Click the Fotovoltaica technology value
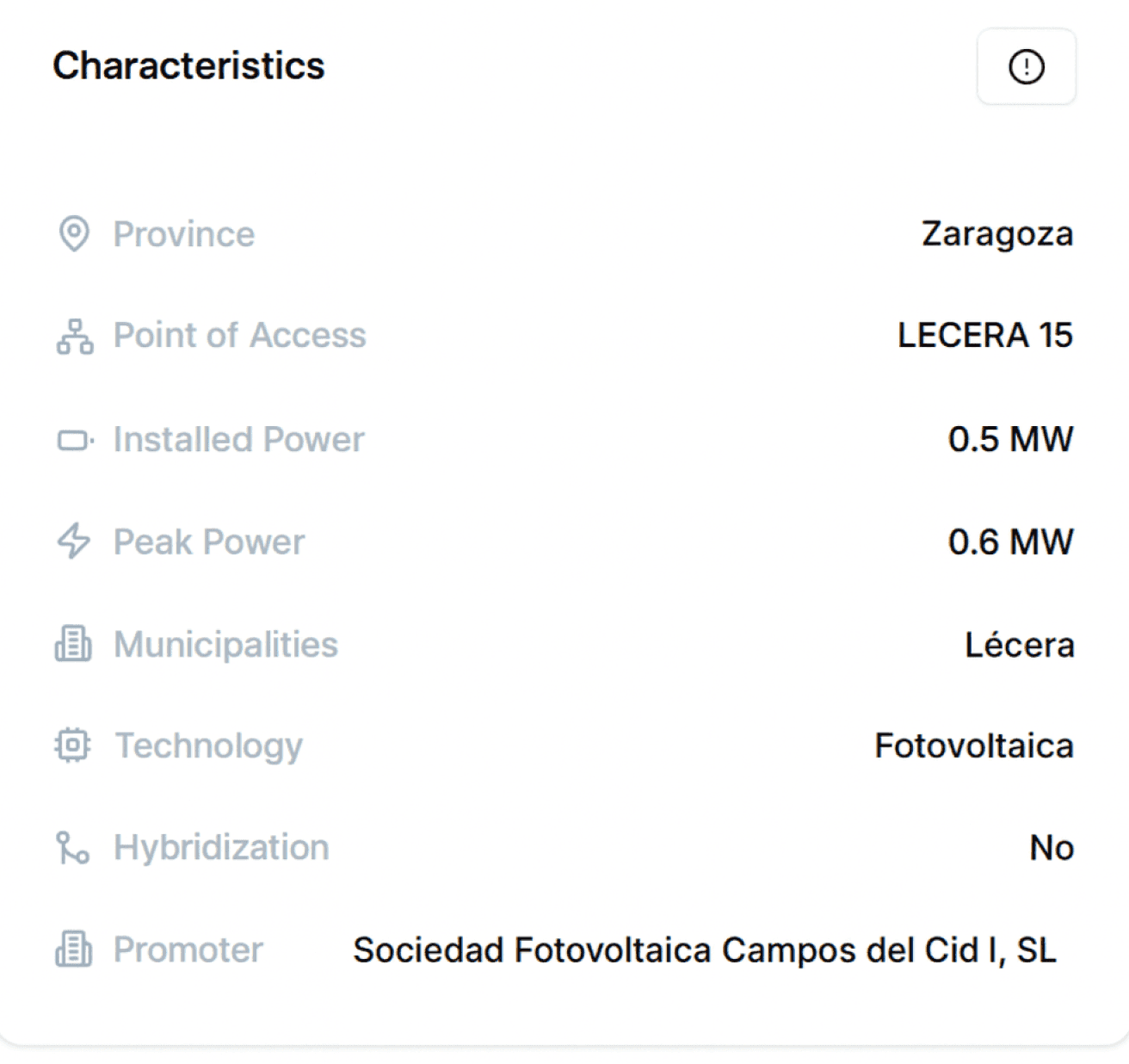Viewport: 1129px width, 1064px height. [x=973, y=746]
